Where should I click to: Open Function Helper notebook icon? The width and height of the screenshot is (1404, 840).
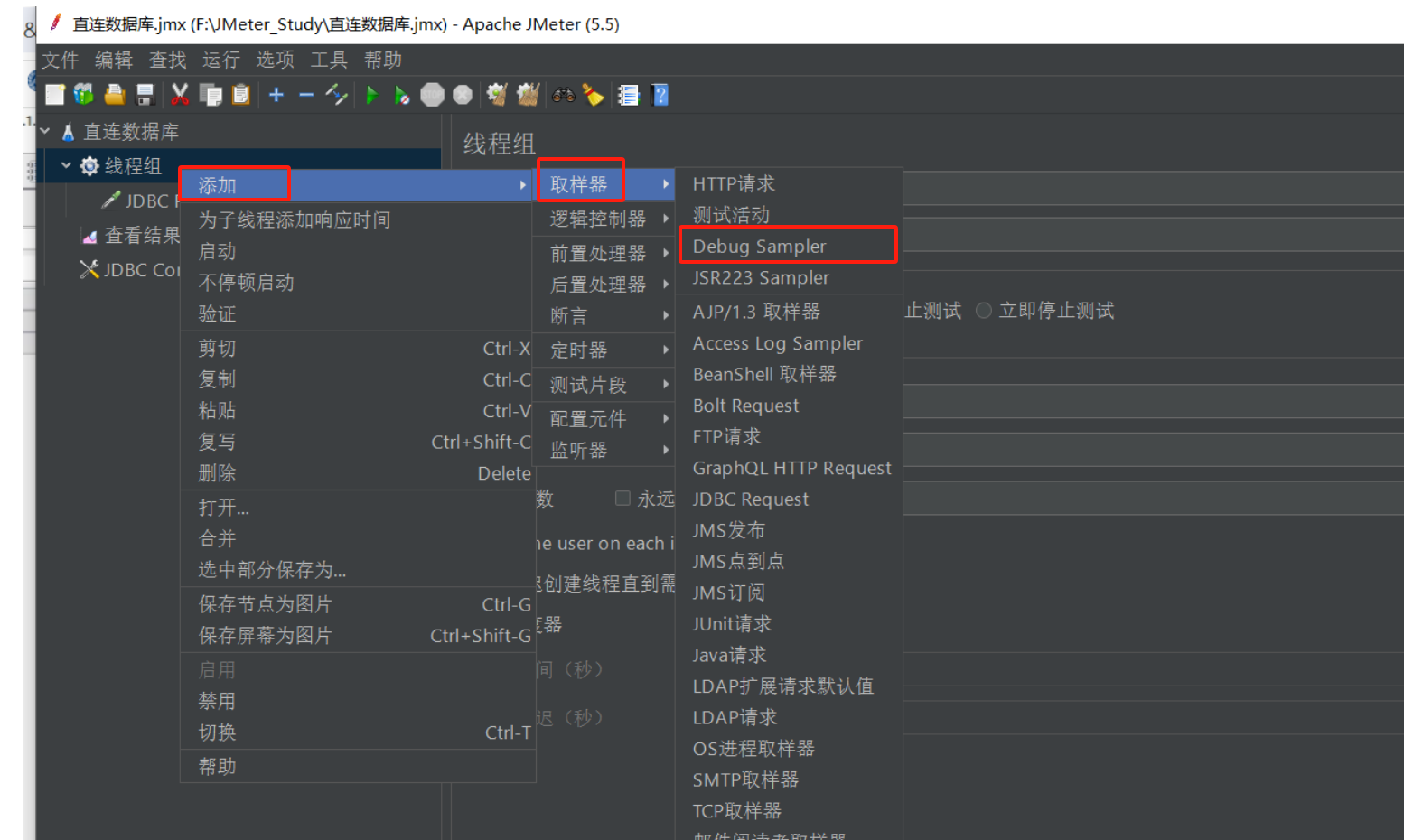click(628, 95)
